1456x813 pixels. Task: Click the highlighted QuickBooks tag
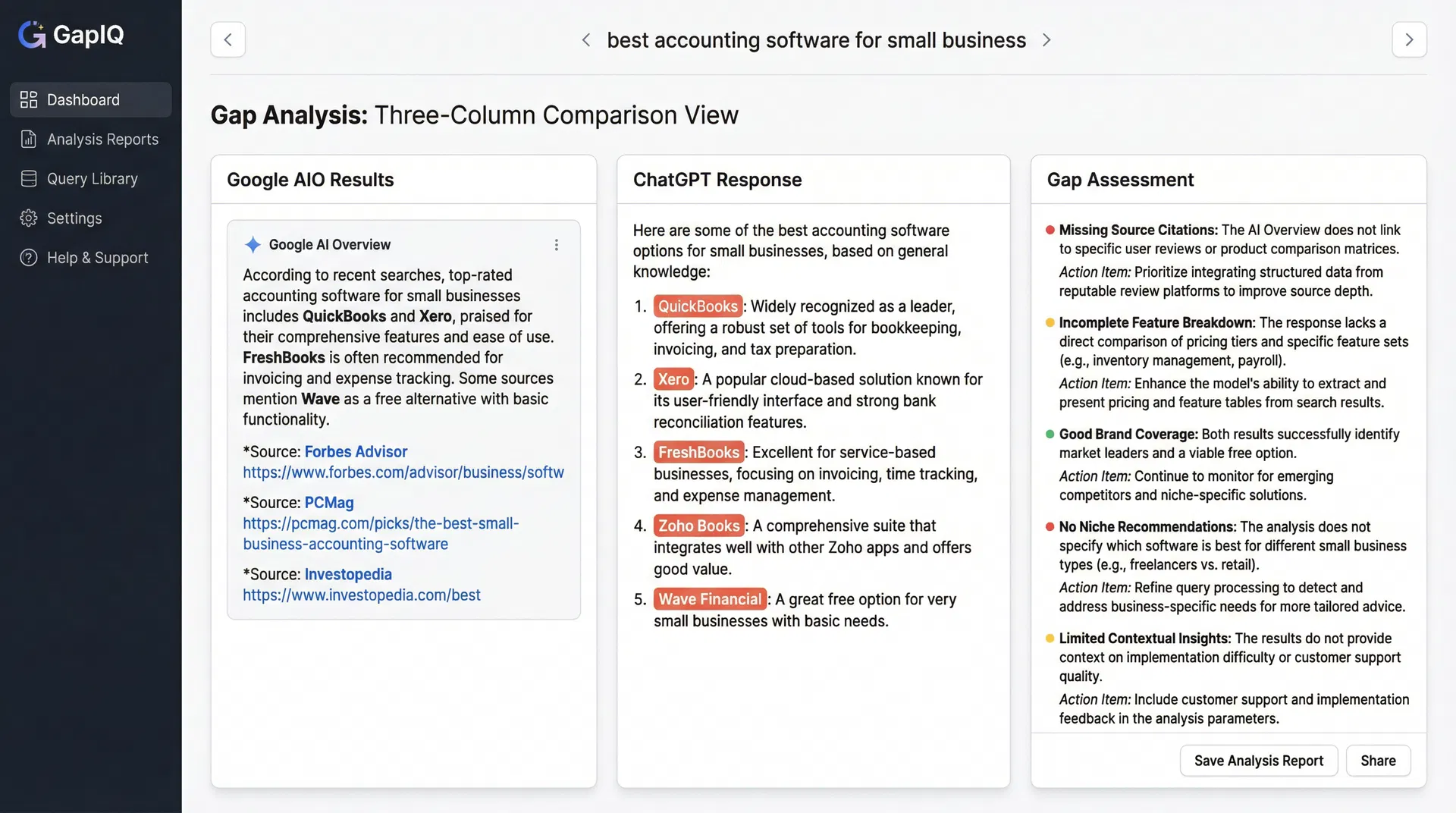pos(698,306)
